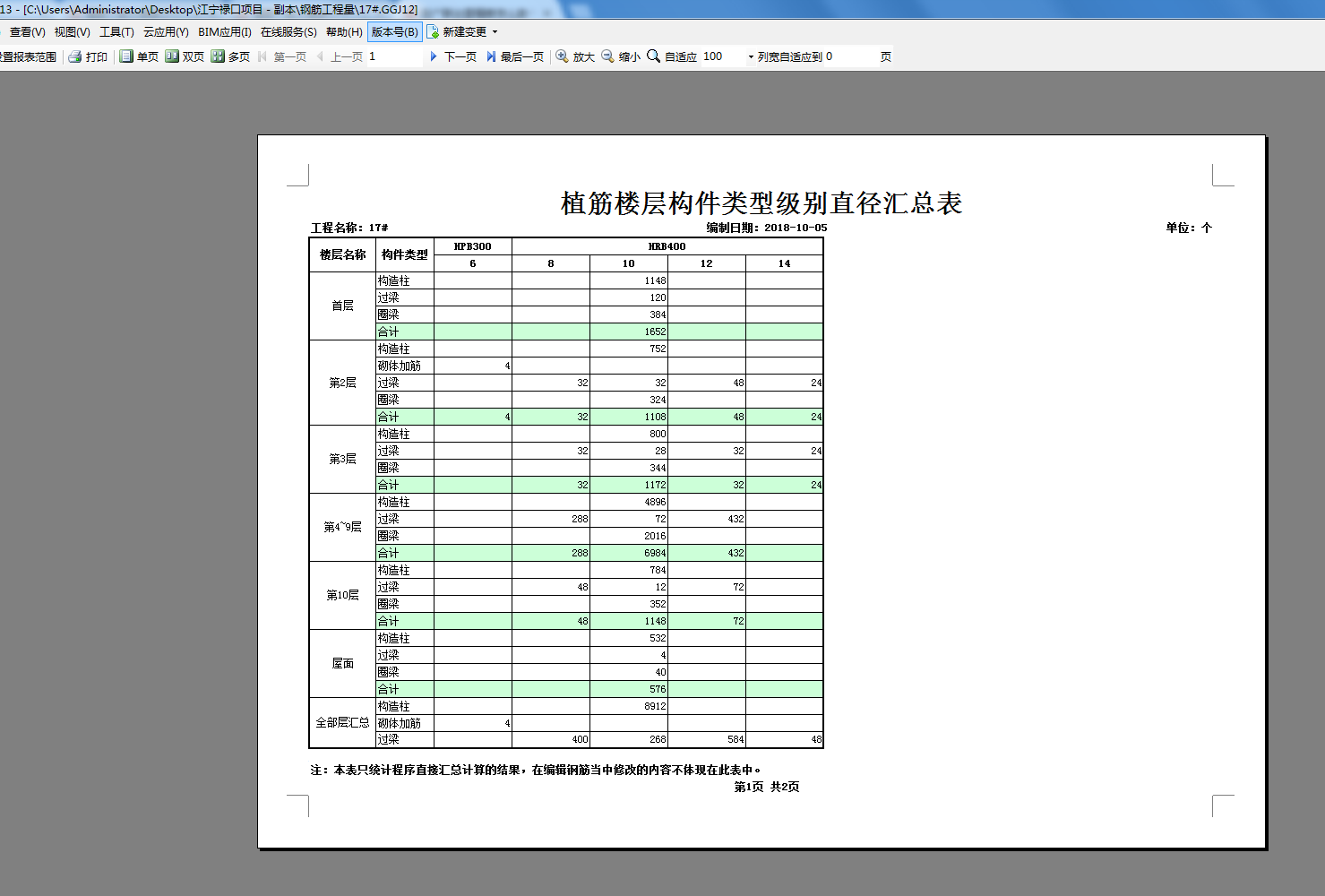The width and height of the screenshot is (1325, 896).
Task: Open the 云应用(Y) menu
Action: coord(166,32)
